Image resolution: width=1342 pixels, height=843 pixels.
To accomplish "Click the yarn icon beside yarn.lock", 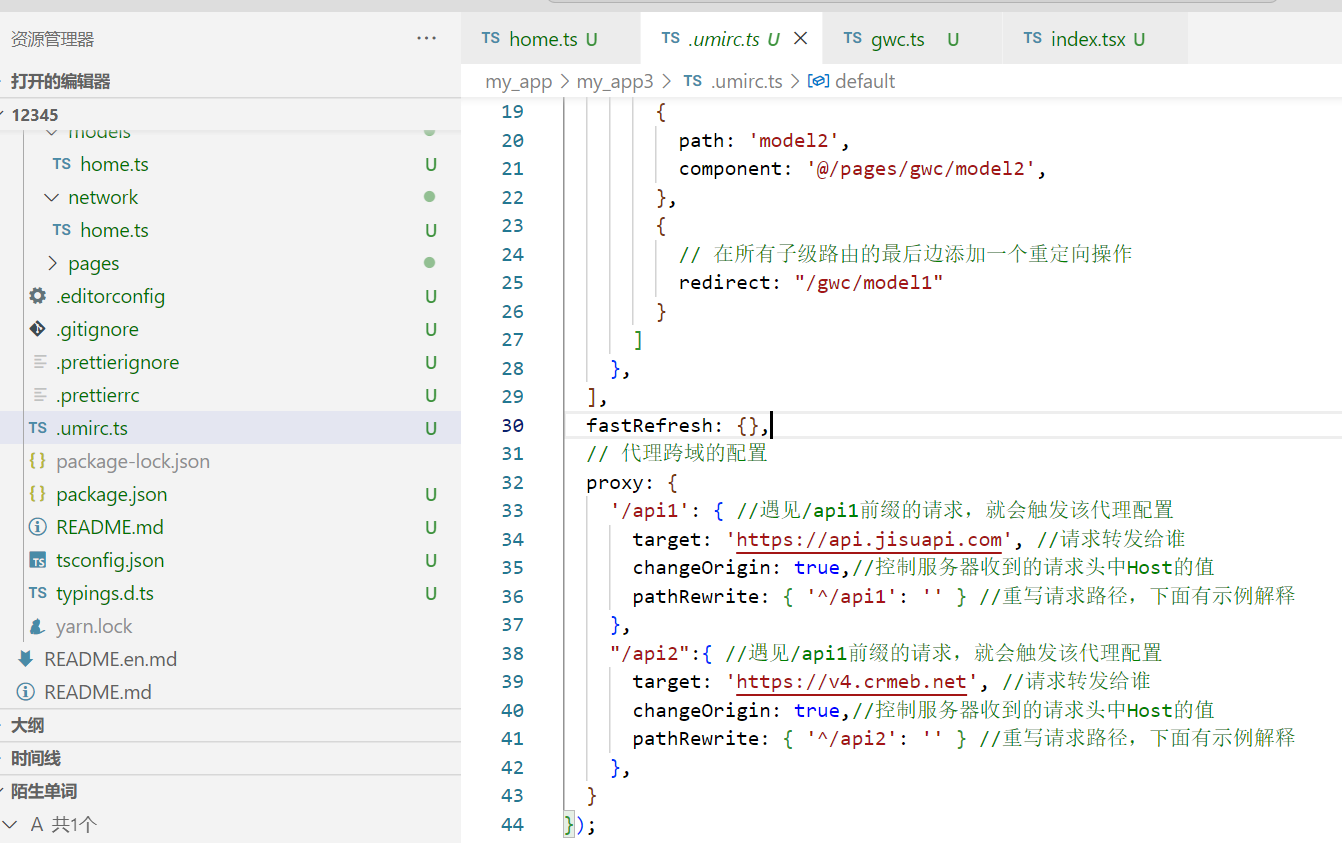I will click(x=38, y=627).
